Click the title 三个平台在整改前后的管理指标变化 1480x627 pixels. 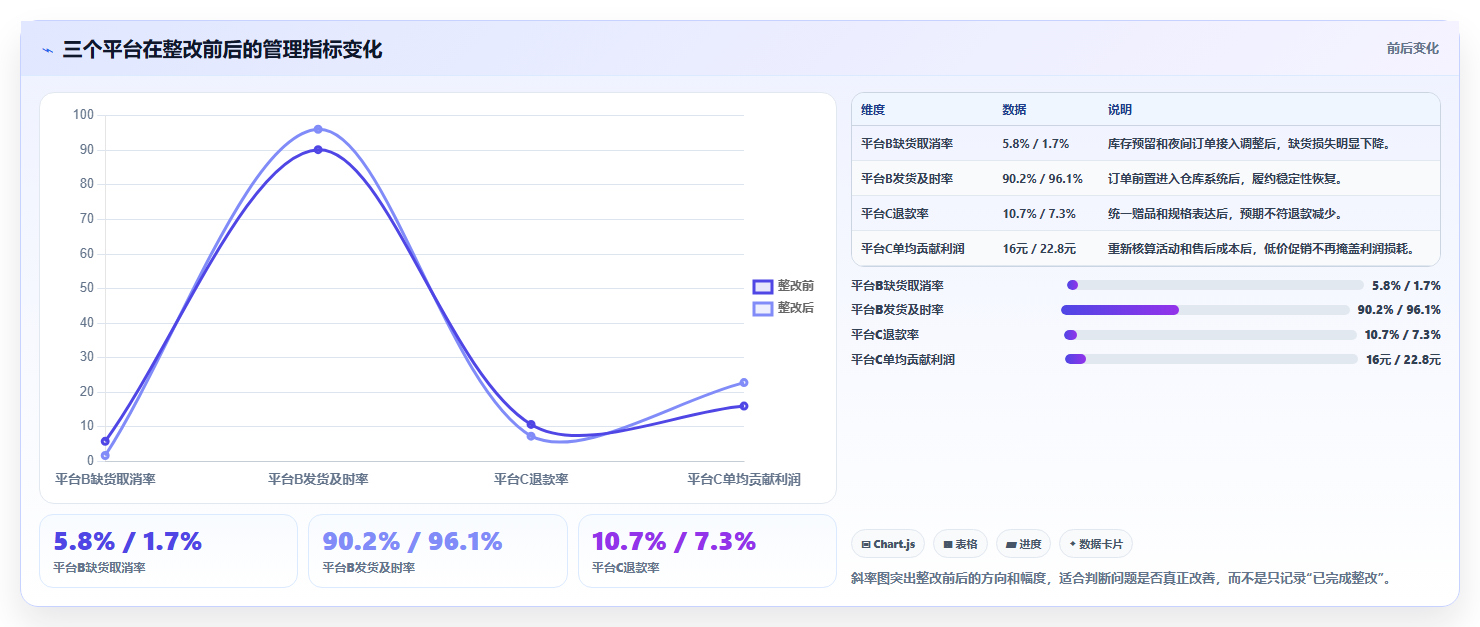click(x=222, y=49)
